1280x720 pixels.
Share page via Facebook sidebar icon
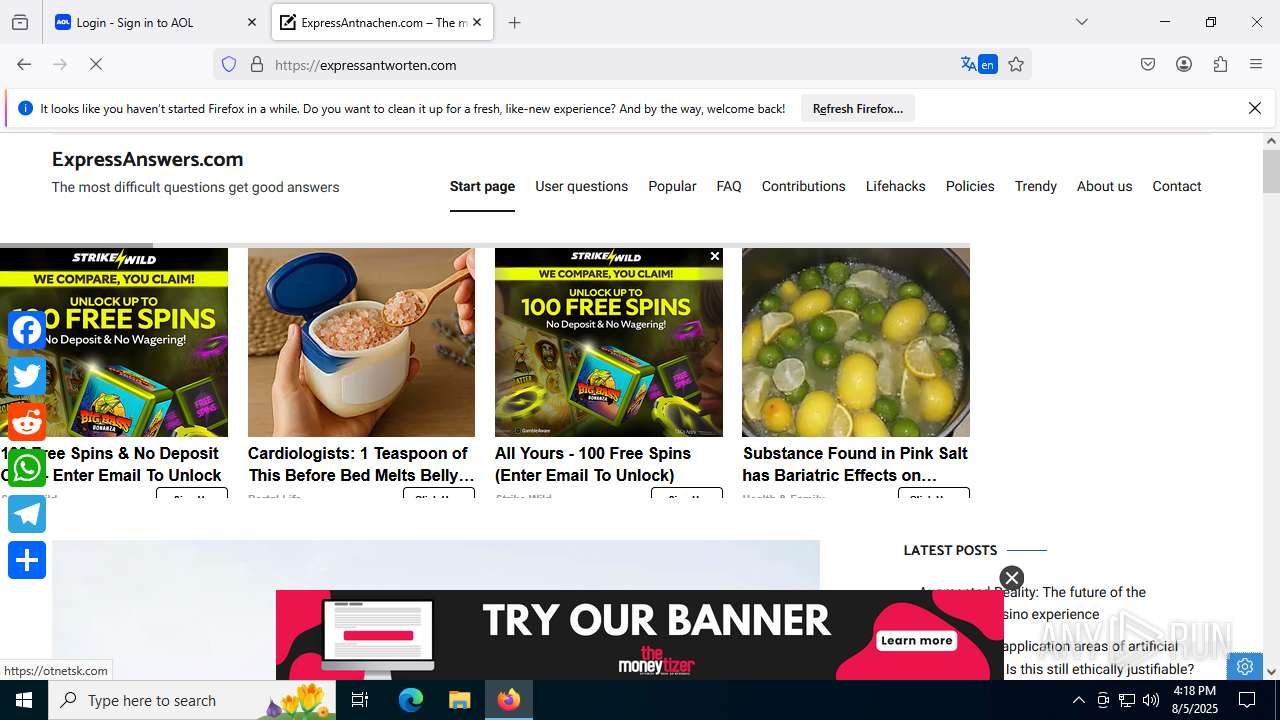27,330
